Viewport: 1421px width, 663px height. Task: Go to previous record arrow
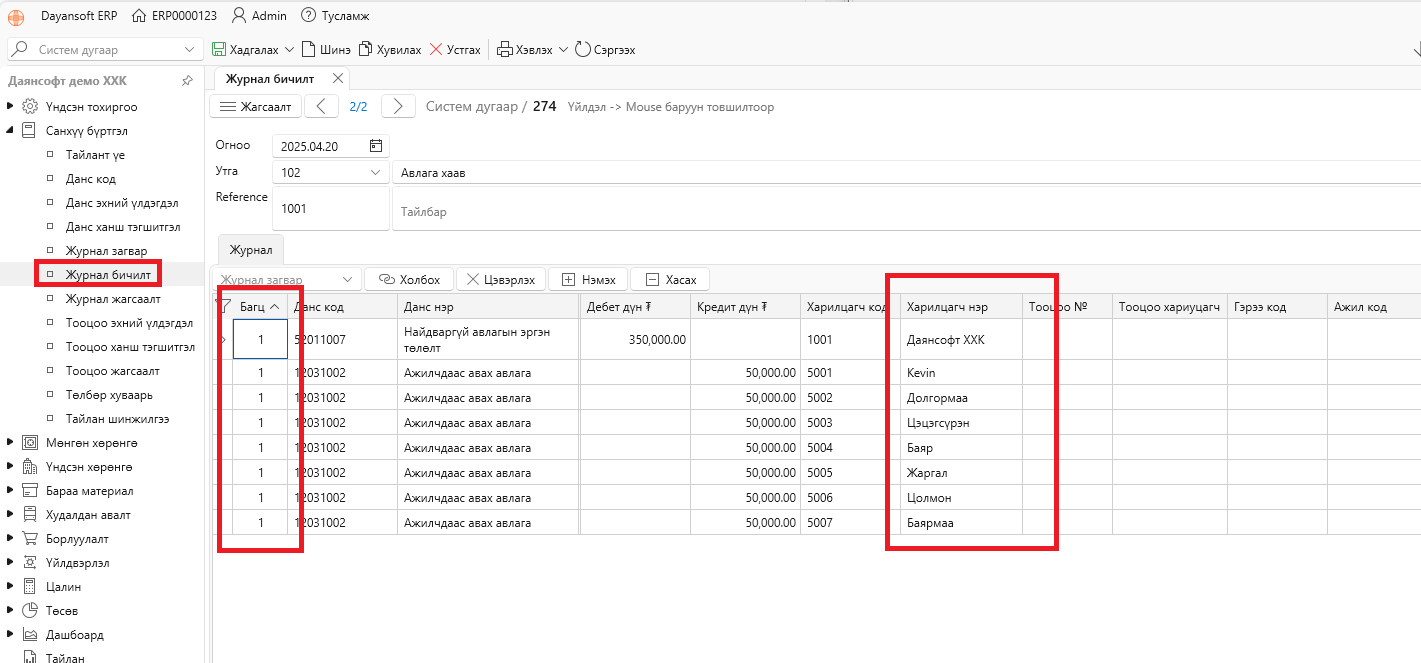[321, 106]
